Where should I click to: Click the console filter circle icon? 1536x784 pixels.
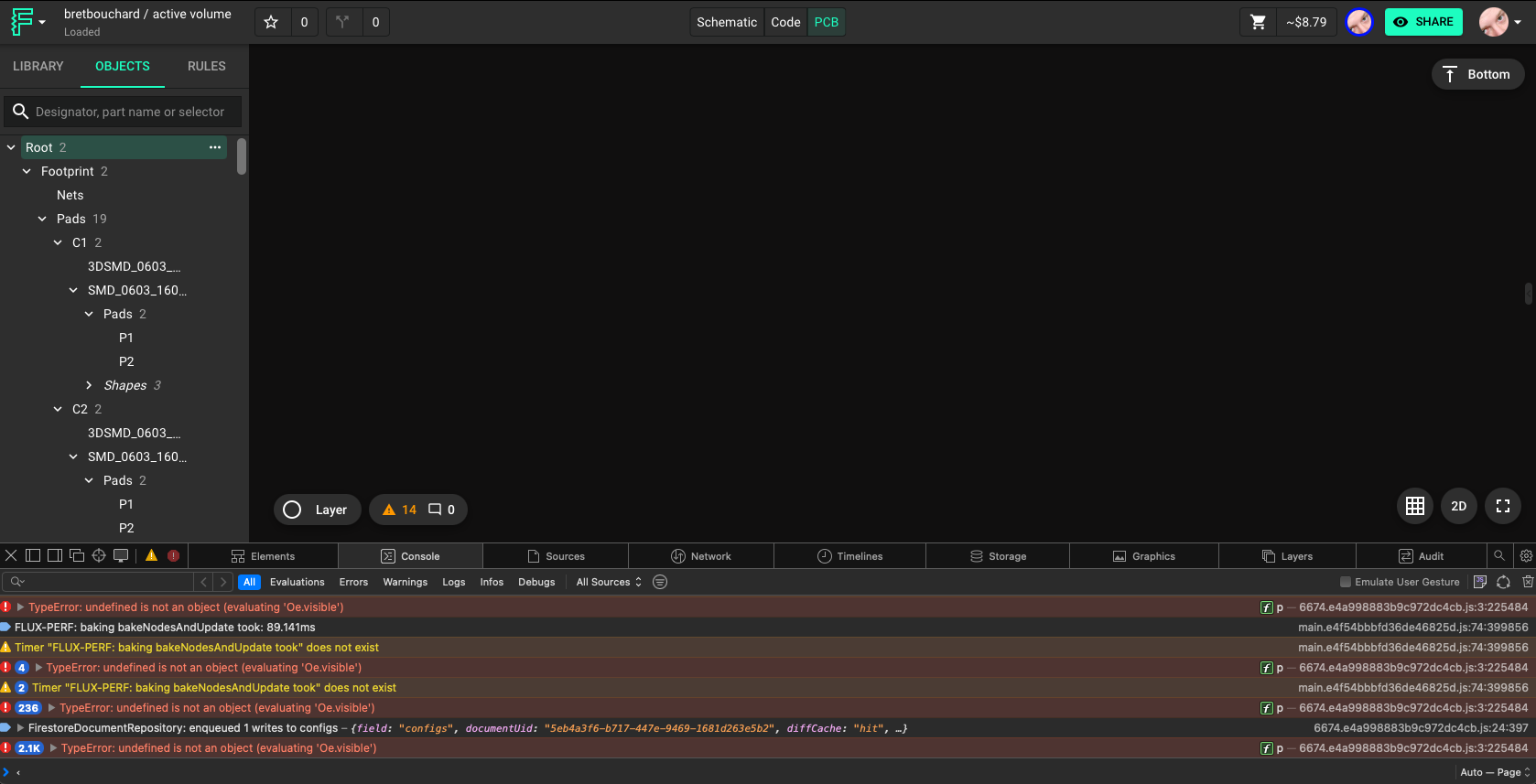coord(660,582)
